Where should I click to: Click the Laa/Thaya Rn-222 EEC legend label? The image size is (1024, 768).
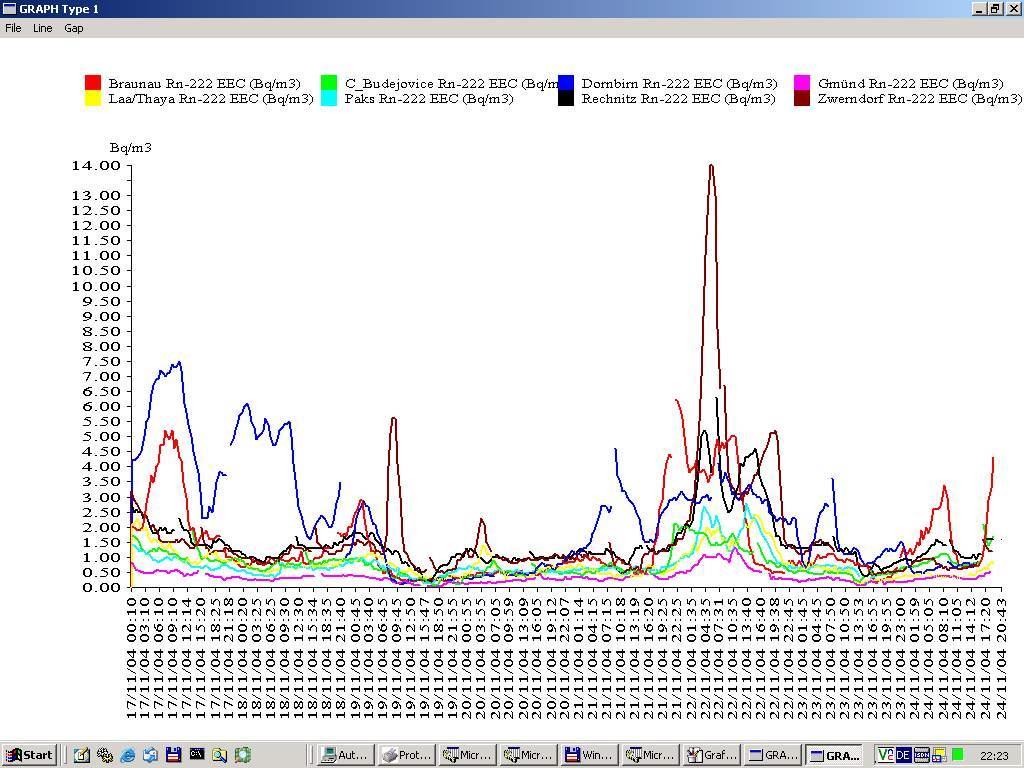(211, 99)
